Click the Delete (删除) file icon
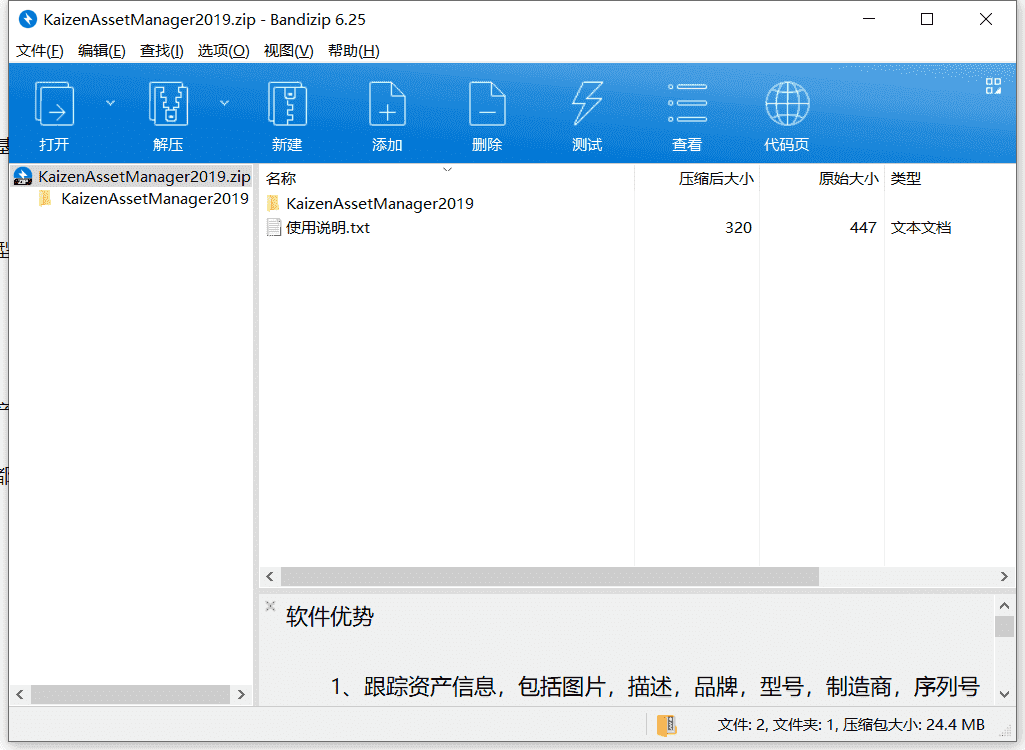This screenshot has width=1025, height=750. point(487,105)
